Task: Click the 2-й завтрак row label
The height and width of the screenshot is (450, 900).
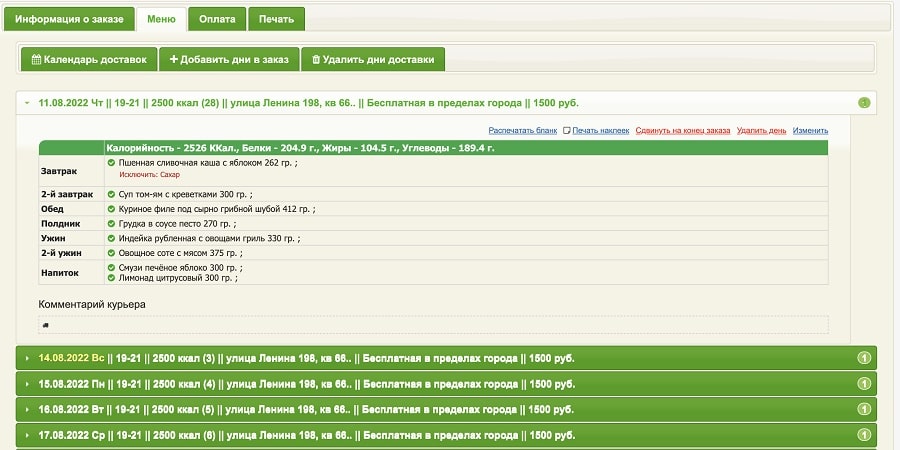Action: (x=67, y=194)
